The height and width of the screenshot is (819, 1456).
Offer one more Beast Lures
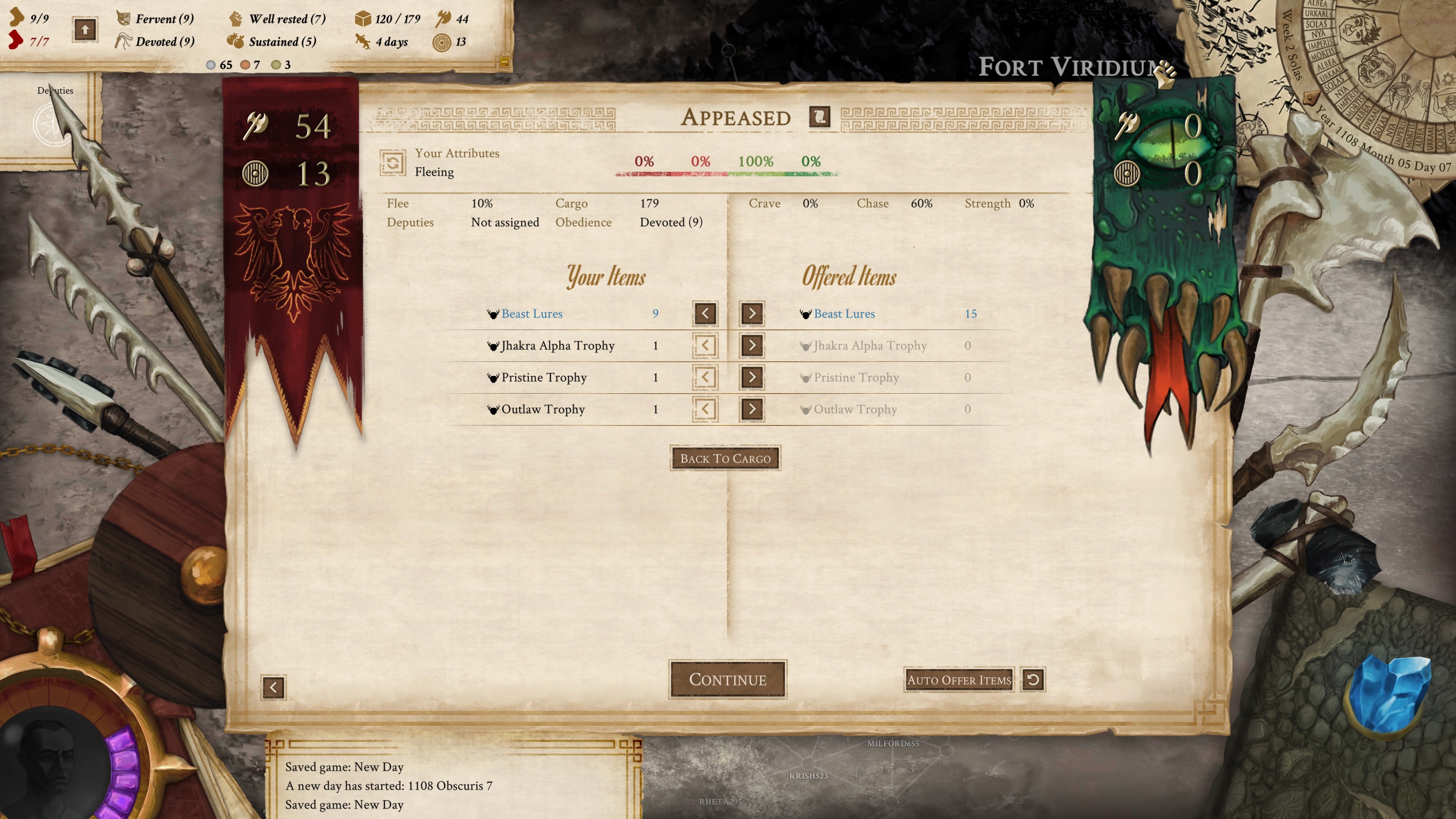[x=752, y=314]
